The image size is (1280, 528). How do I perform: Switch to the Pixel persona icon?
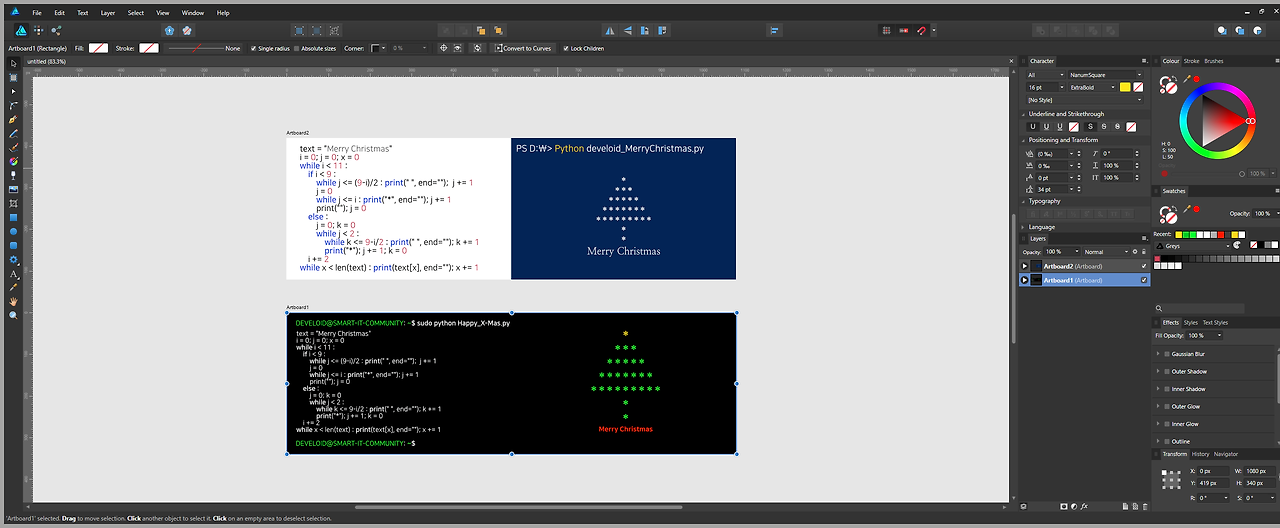click(x=38, y=30)
